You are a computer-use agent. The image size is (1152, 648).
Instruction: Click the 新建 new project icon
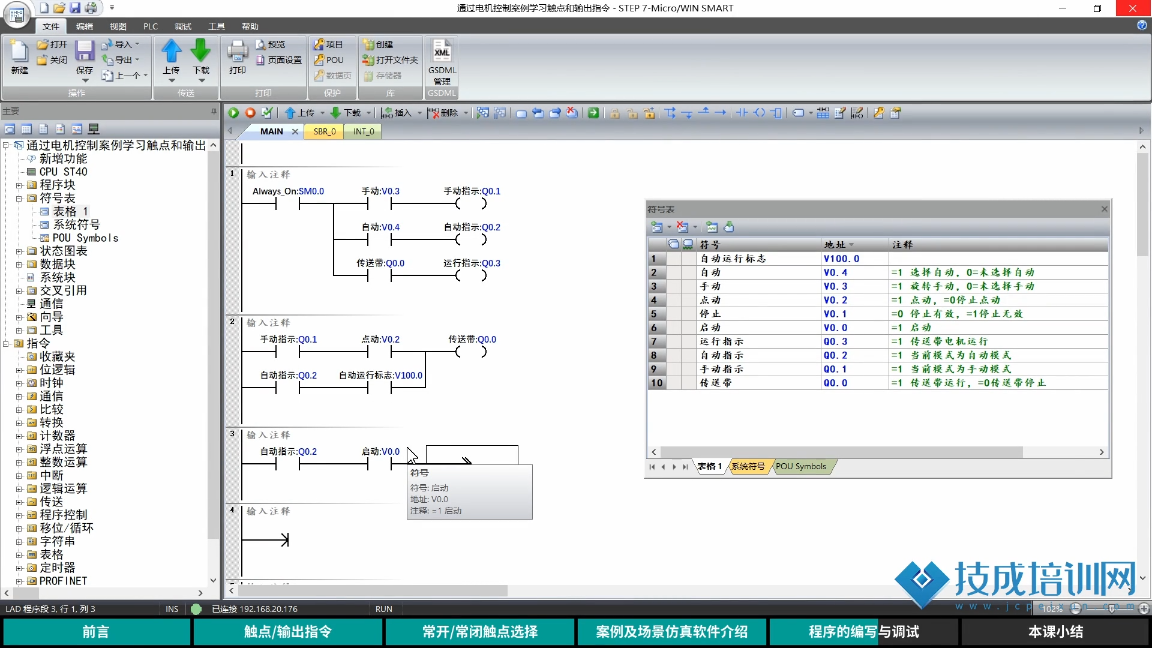pyautogui.click(x=19, y=51)
